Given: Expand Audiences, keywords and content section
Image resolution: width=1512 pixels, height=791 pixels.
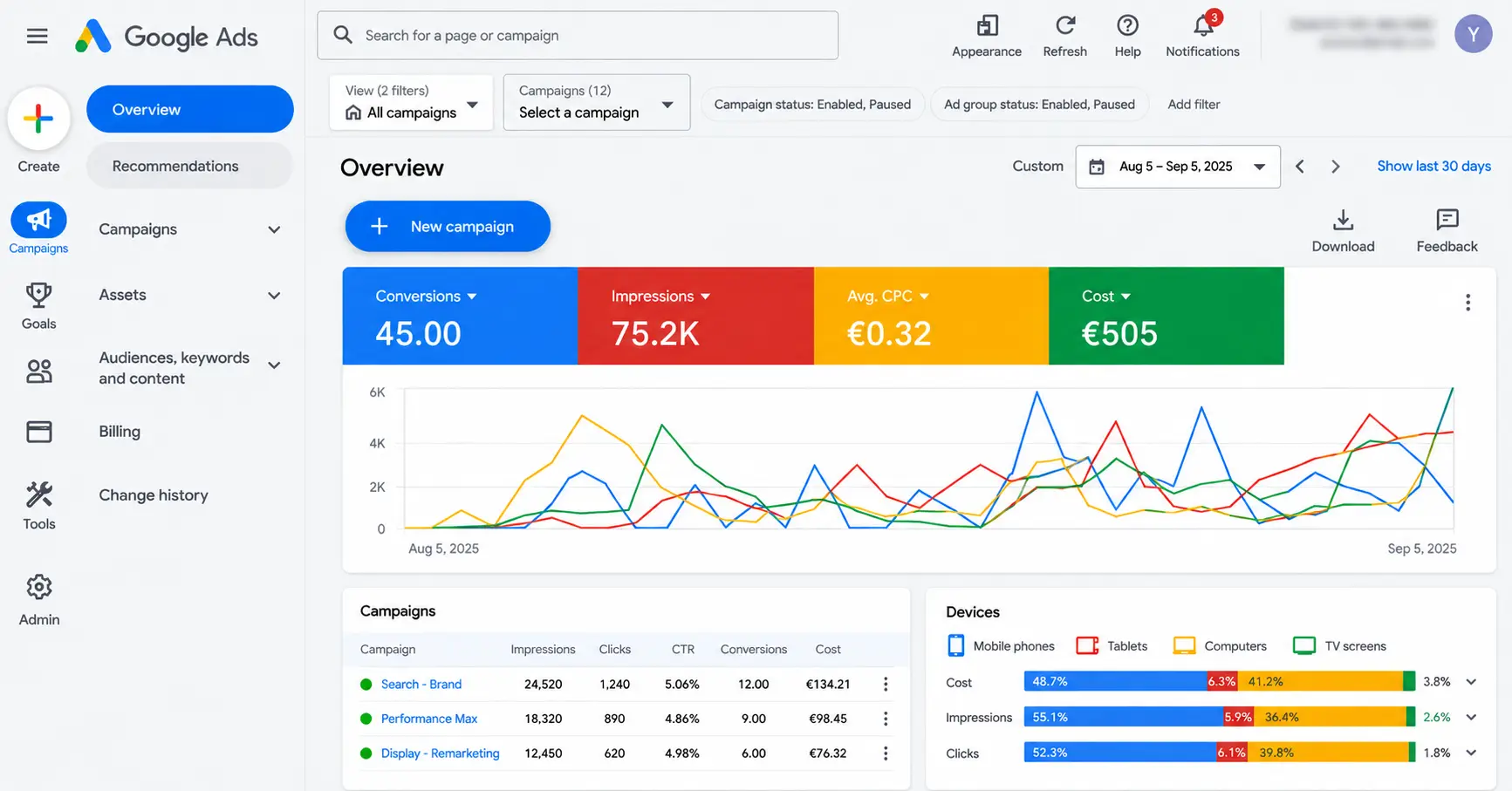Looking at the screenshot, I should (274, 365).
